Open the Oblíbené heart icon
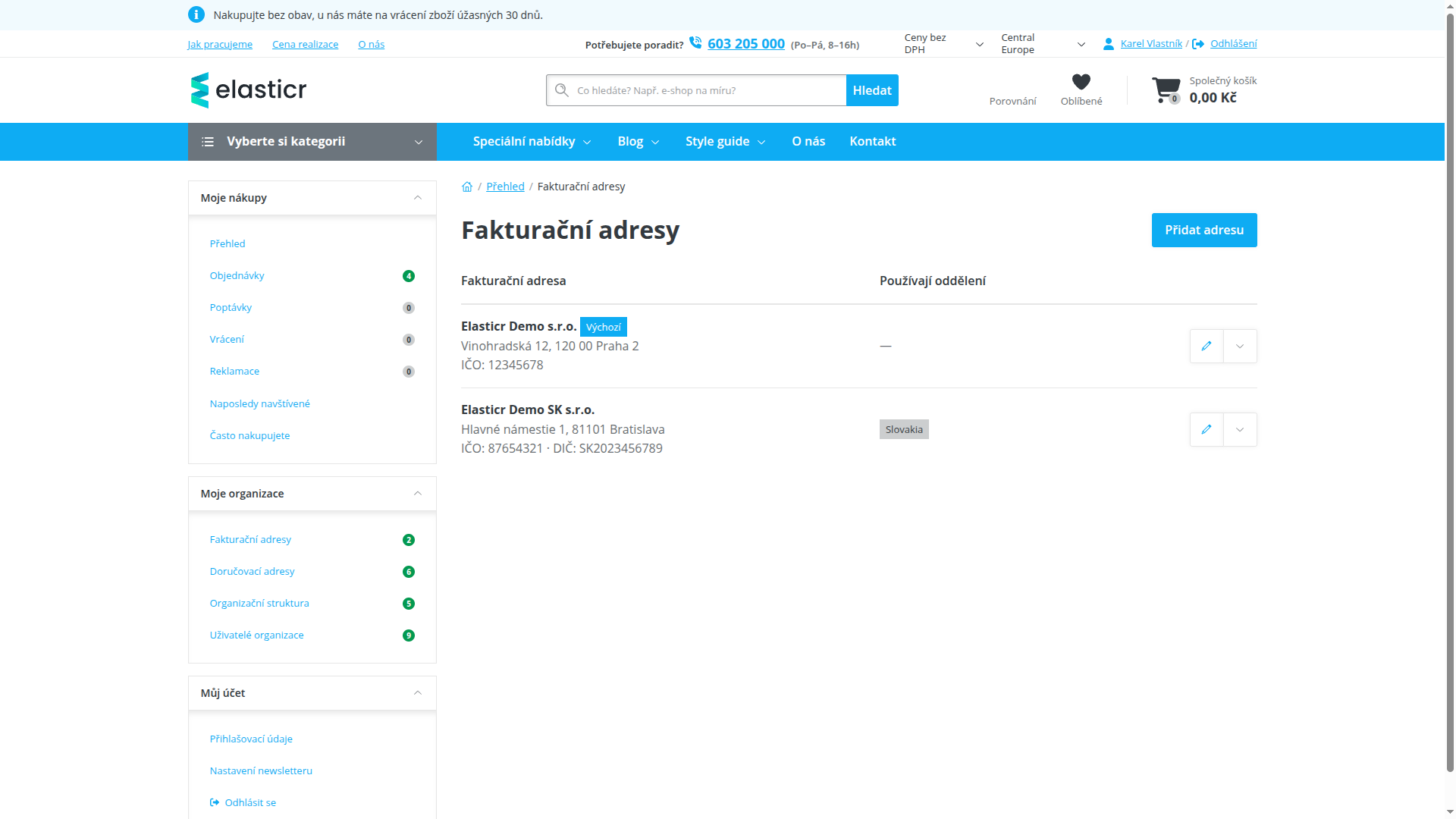 point(1081,82)
